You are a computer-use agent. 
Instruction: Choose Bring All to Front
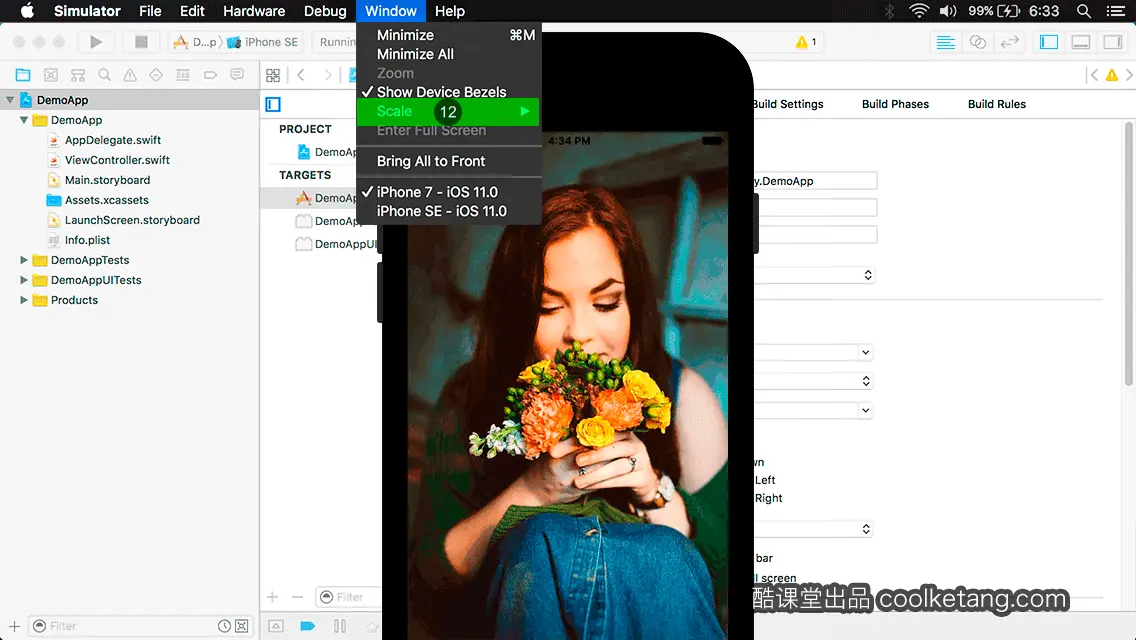(x=449, y=161)
